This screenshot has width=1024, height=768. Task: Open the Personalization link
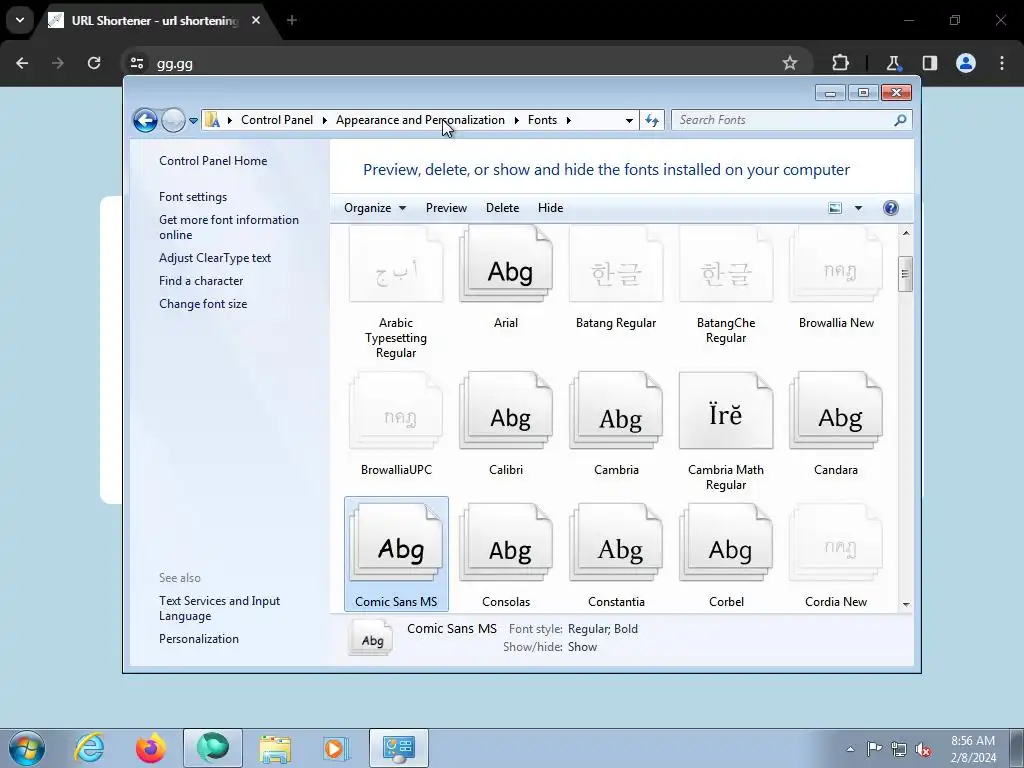(x=199, y=639)
